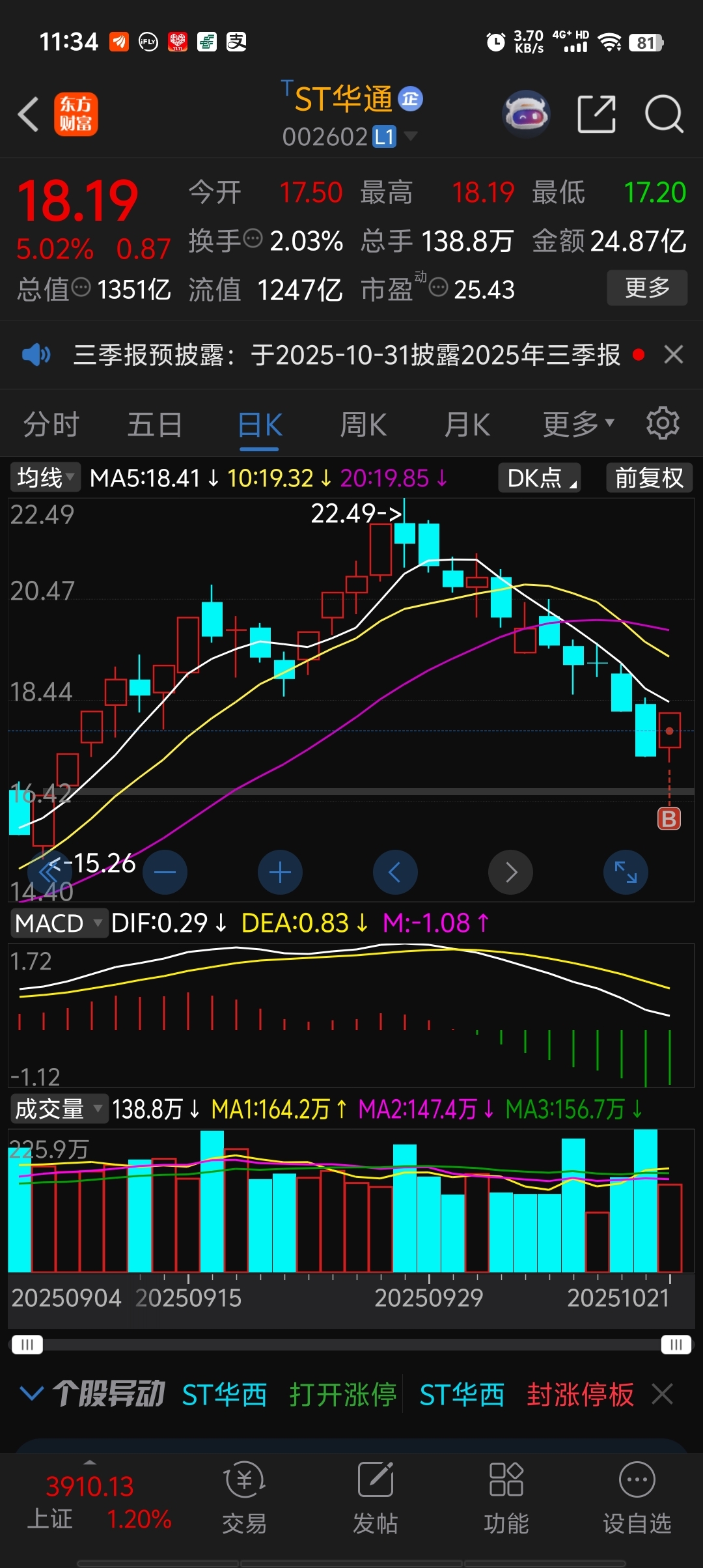
Task: Tap the info icon next to 换手
Action: pos(253,239)
